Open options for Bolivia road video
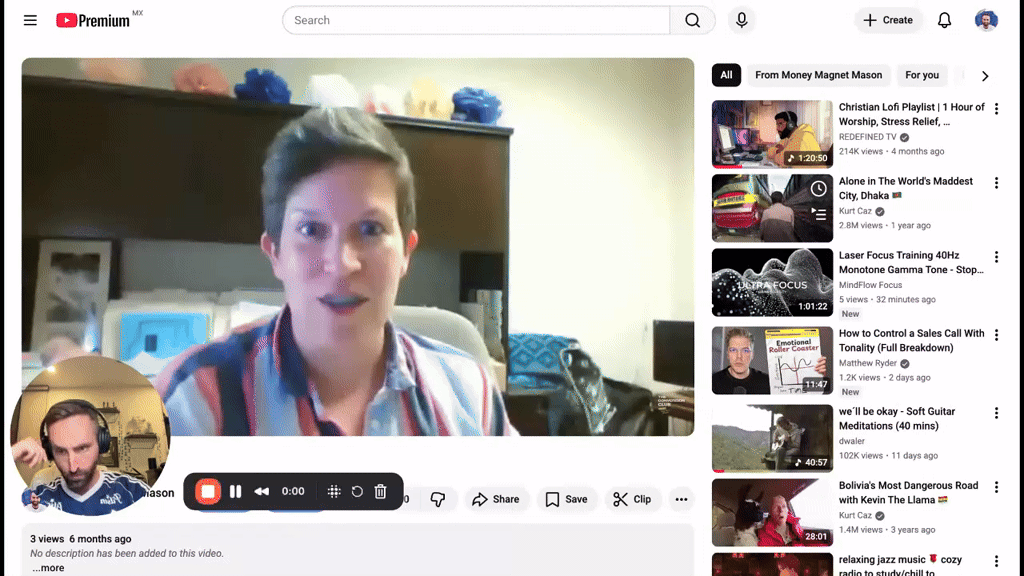 click(x=996, y=487)
